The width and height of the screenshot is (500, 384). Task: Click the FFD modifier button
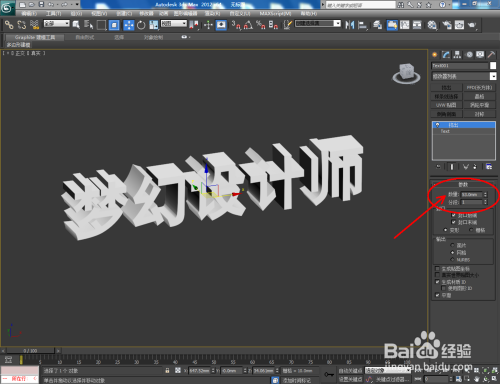(x=479, y=88)
